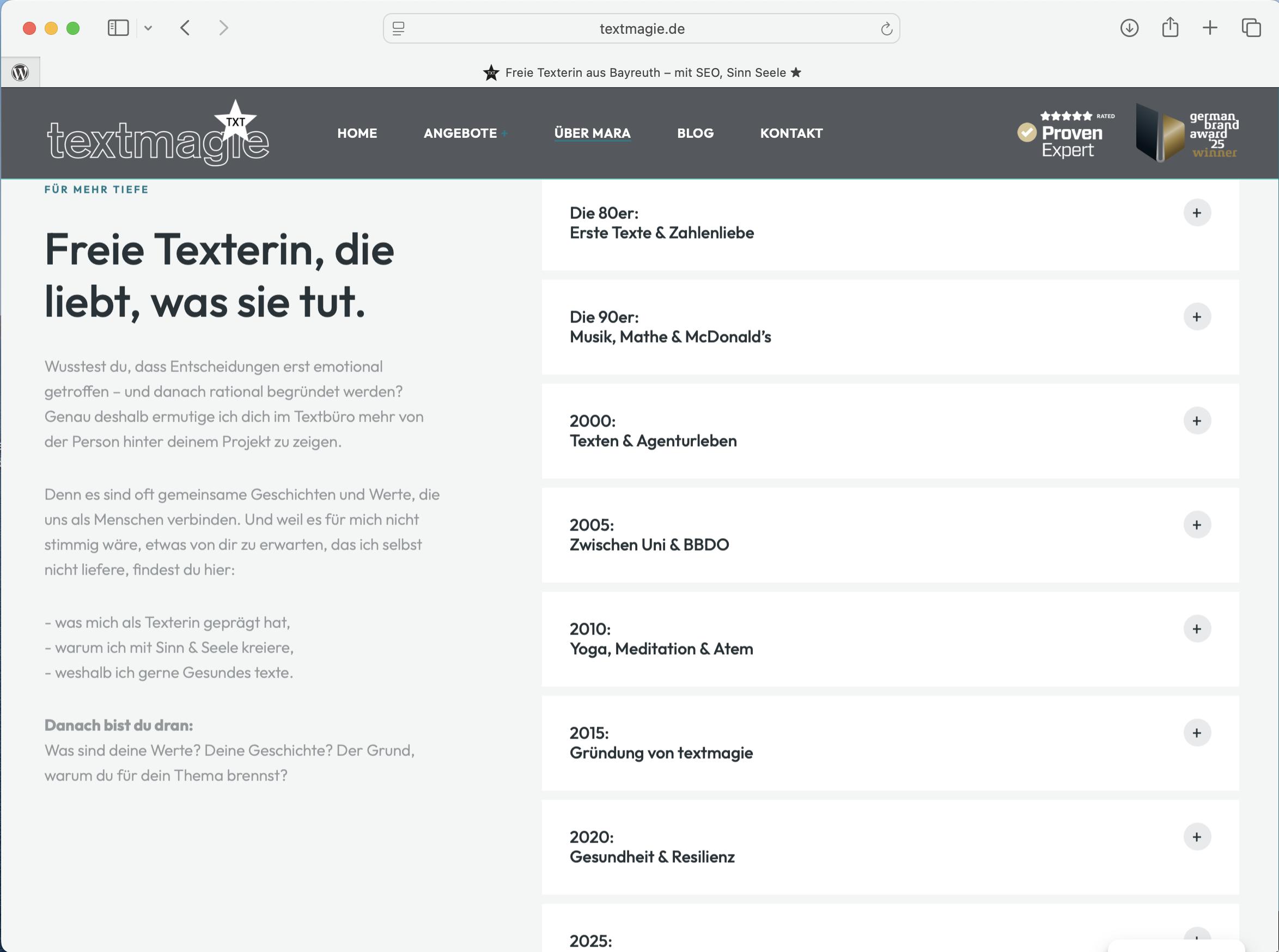The height and width of the screenshot is (952, 1279).
Task: Toggle the "2015: Gründung von textmagie" plus button
Action: pyautogui.click(x=1197, y=733)
